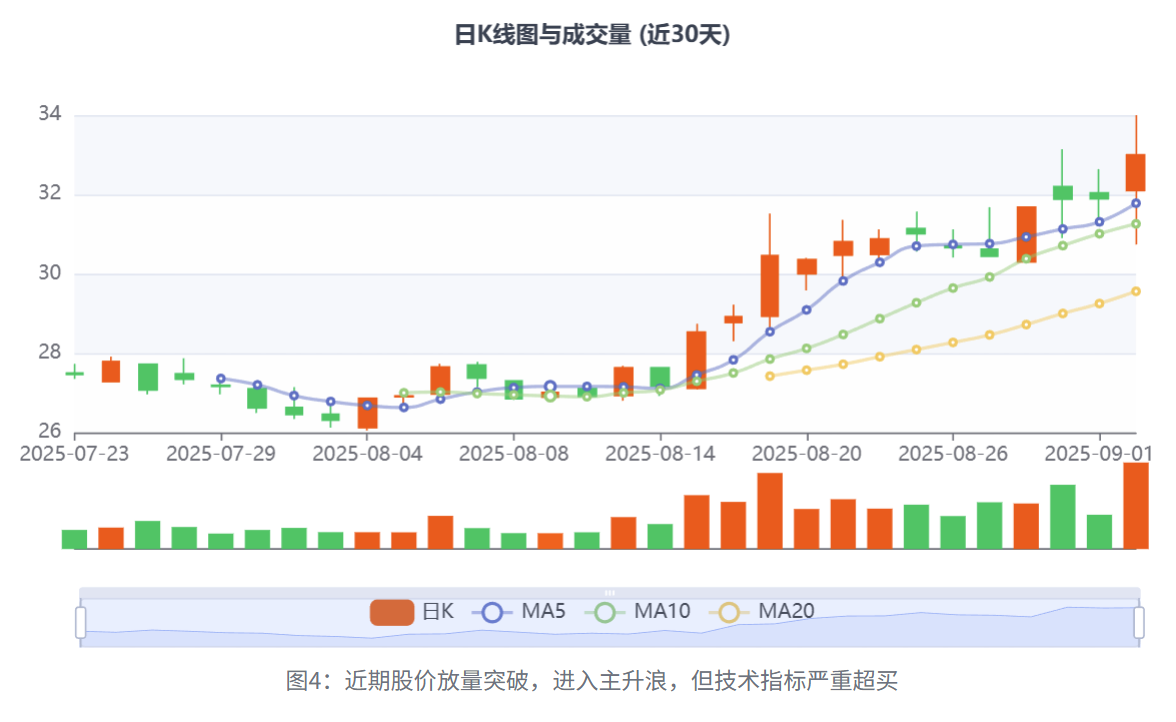Click the candlestick above 2025-07-23
Viewport: 1176px width, 722px height.
point(74,373)
